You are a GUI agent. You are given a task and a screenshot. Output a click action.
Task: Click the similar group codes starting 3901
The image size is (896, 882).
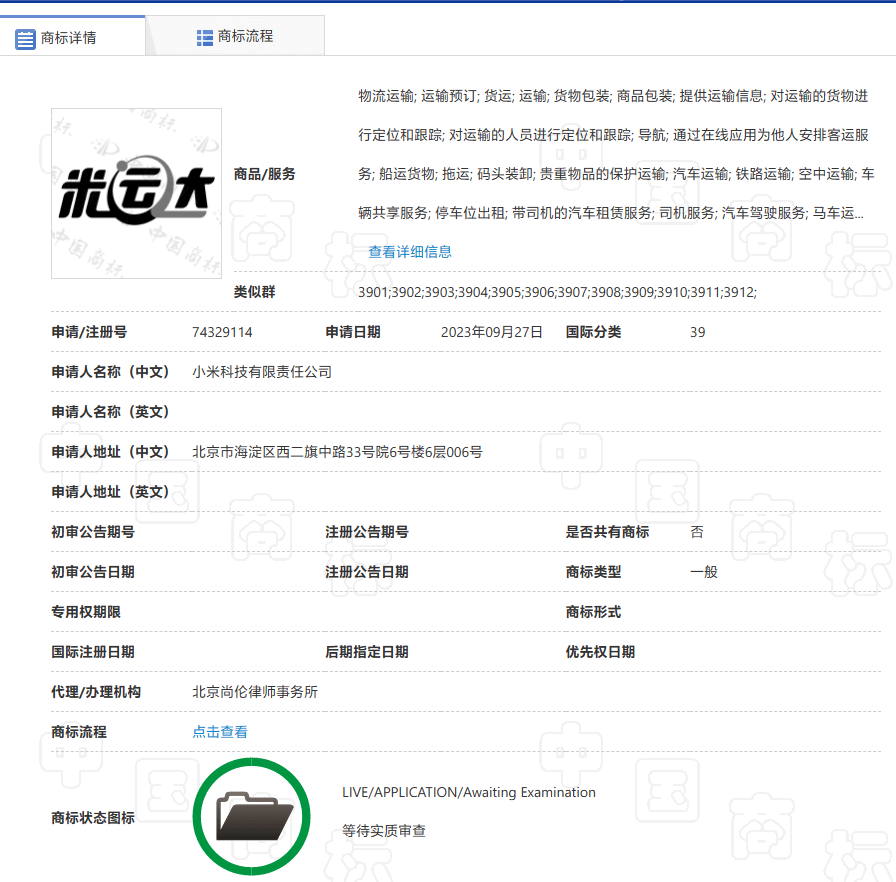pyautogui.click(x=557, y=292)
